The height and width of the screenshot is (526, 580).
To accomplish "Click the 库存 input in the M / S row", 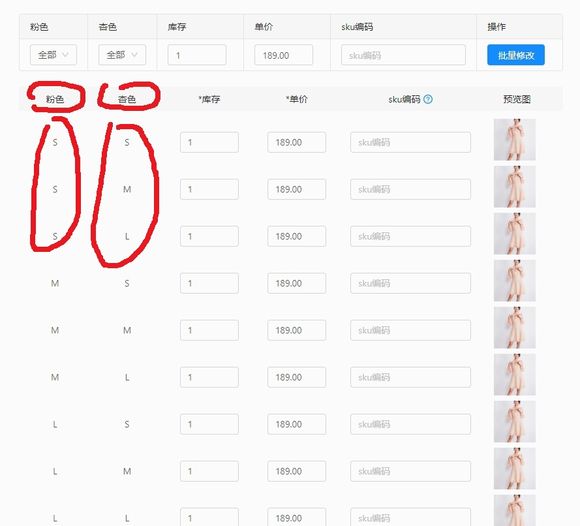I will pyautogui.click(x=209, y=283).
